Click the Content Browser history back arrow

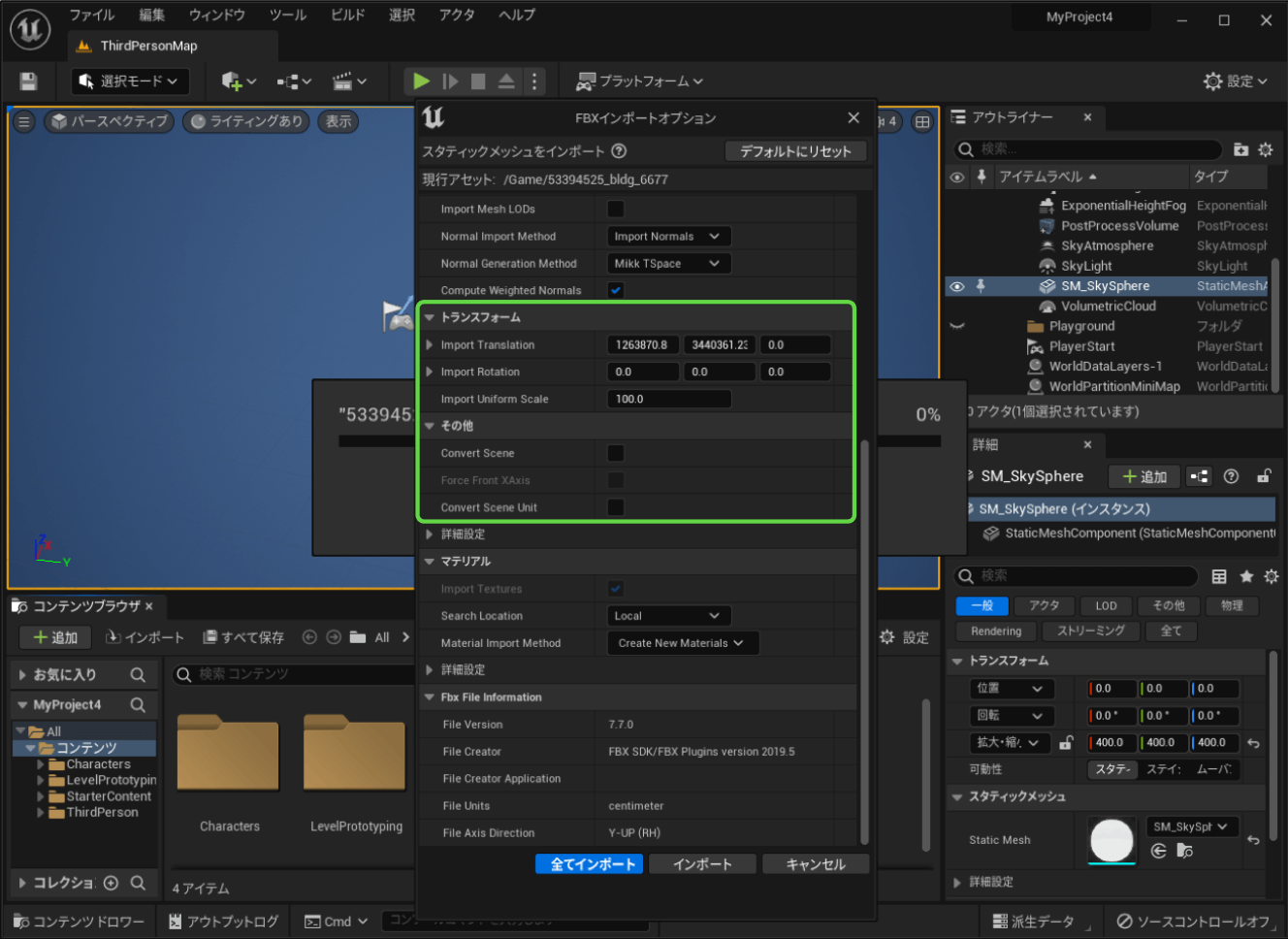point(309,637)
